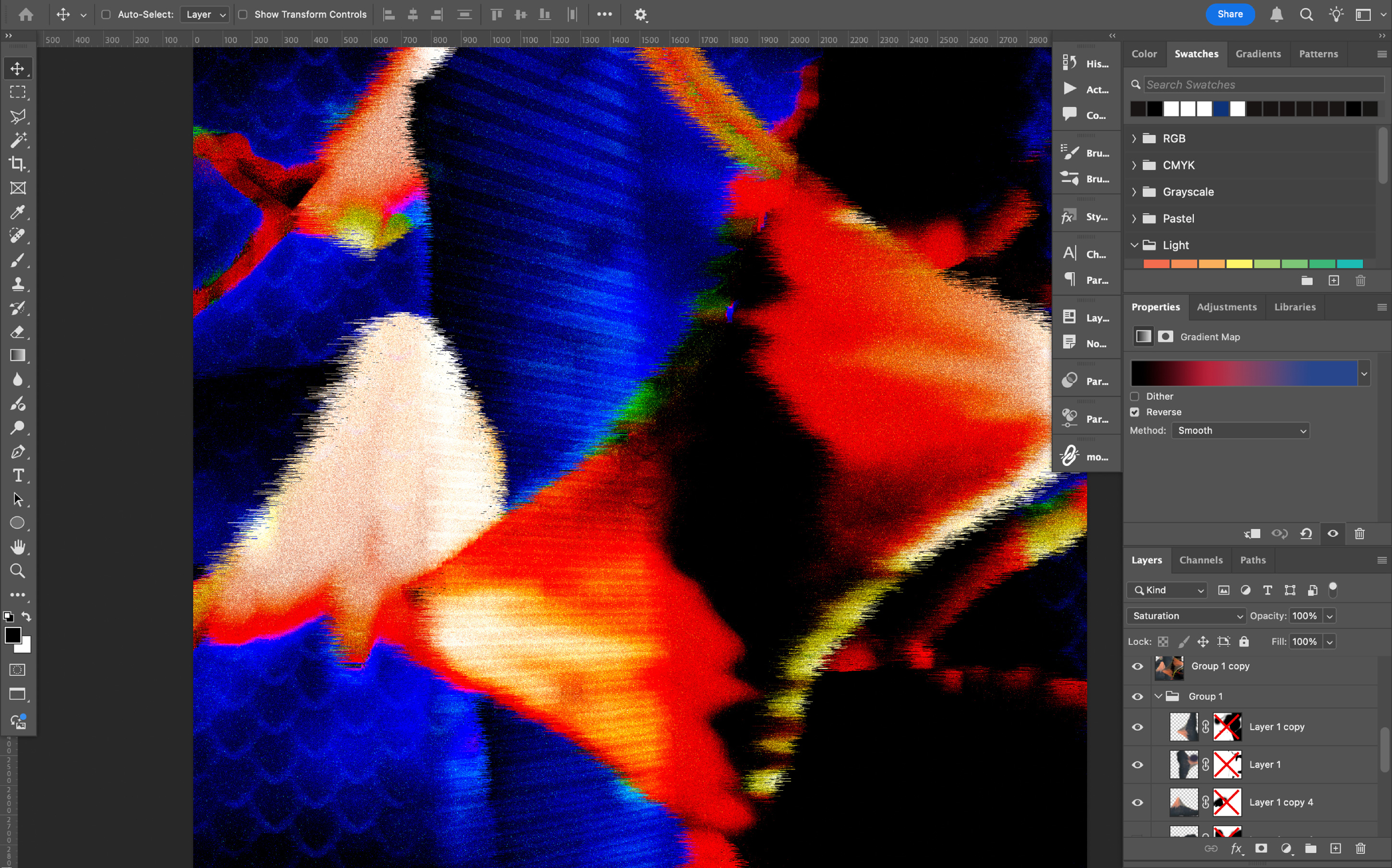The image size is (1392, 868).
Task: Select the Zoom tool
Action: [18, 571]
